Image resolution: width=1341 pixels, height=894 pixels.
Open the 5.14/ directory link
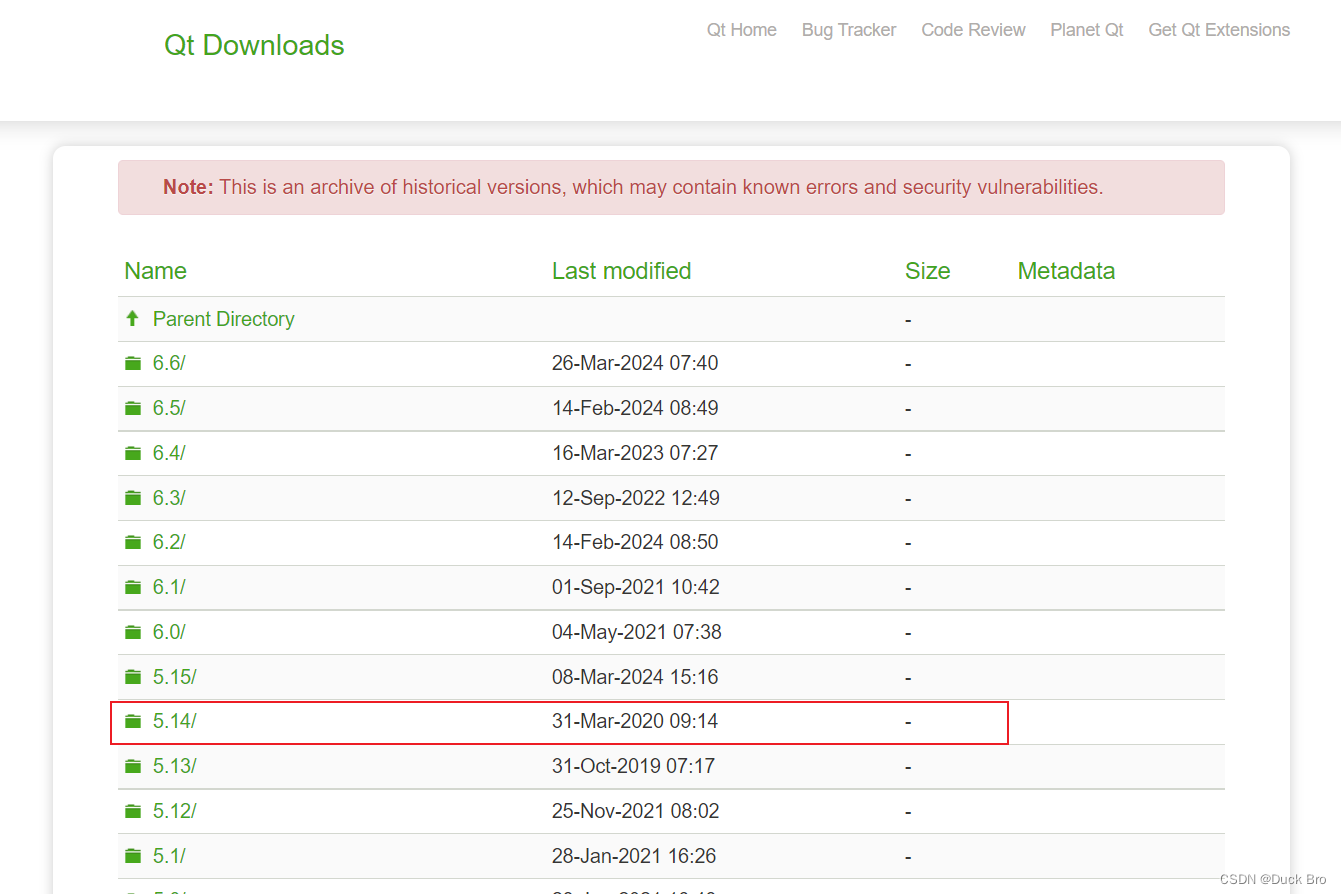tap(175, 721)
